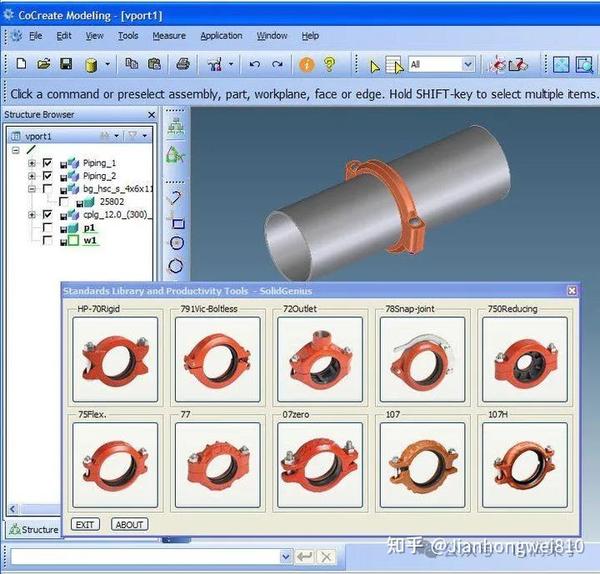The height and width of the screenshot is (574, 600).
Task: Click the red 3D rotate view icon
Action: 497,65
